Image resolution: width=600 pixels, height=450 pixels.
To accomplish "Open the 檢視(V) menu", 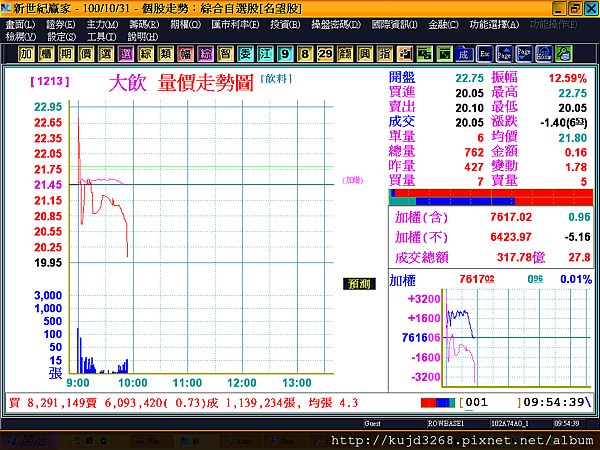I will [21, 37].
